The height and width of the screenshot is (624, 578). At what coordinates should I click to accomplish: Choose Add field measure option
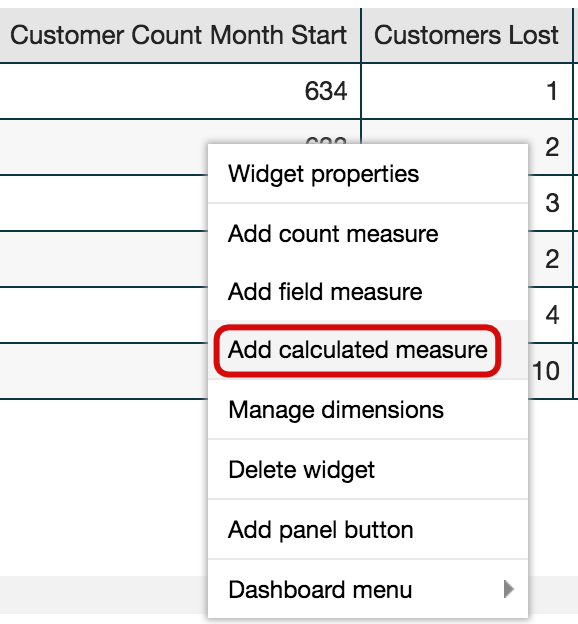click(x=368, y=291)
